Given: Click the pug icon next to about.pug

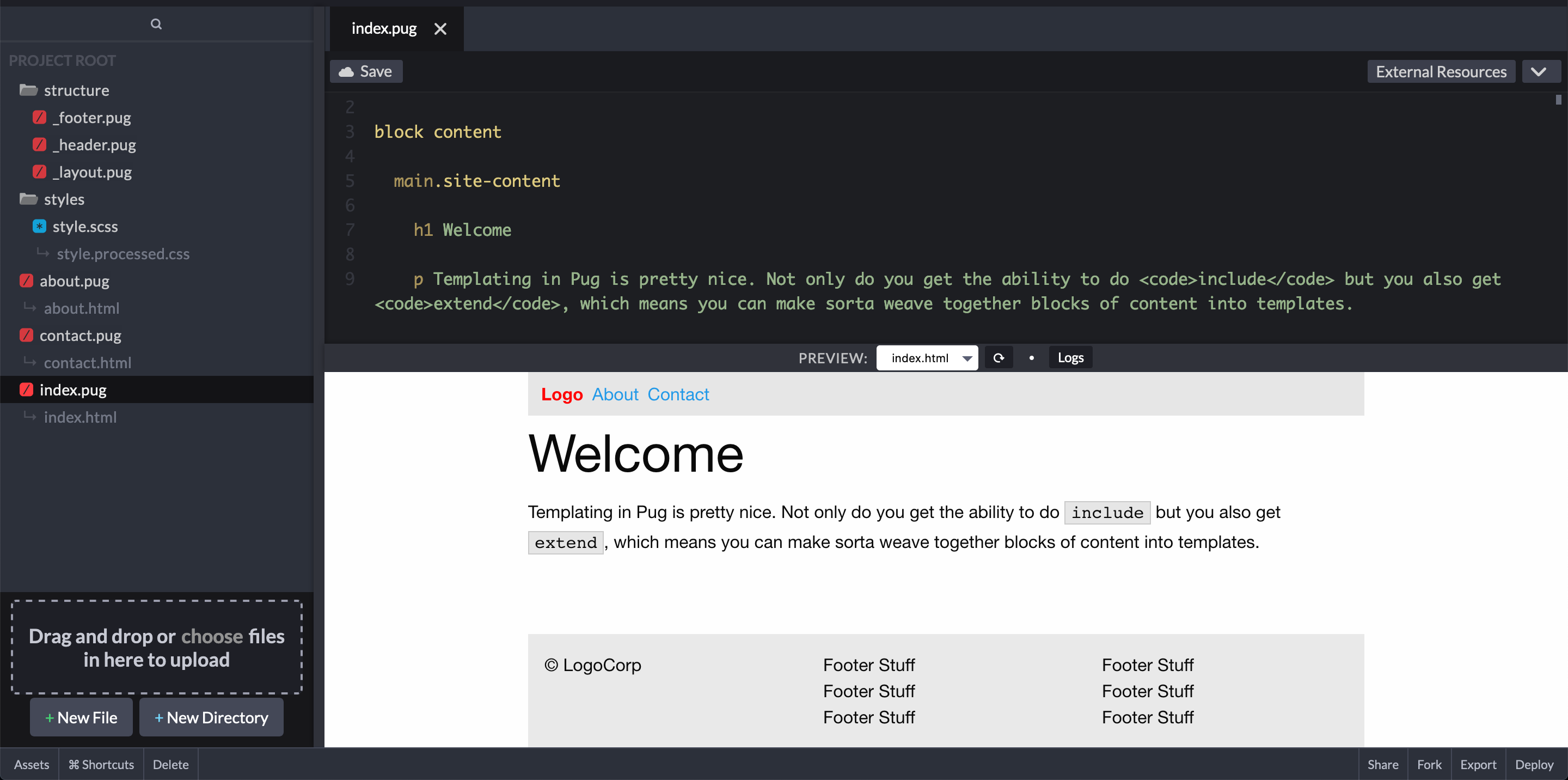Looking at the screenshot, I should [x=26, y=281].
